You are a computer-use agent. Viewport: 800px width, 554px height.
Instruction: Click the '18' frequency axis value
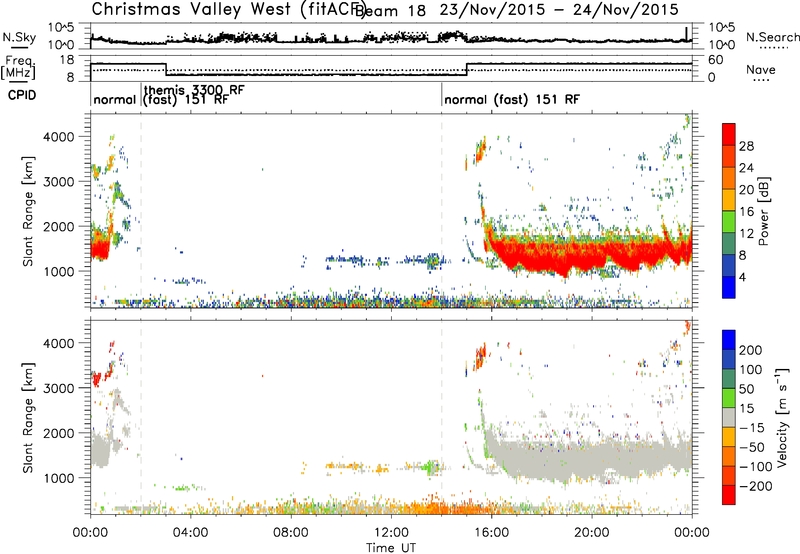tap(67, 60)
